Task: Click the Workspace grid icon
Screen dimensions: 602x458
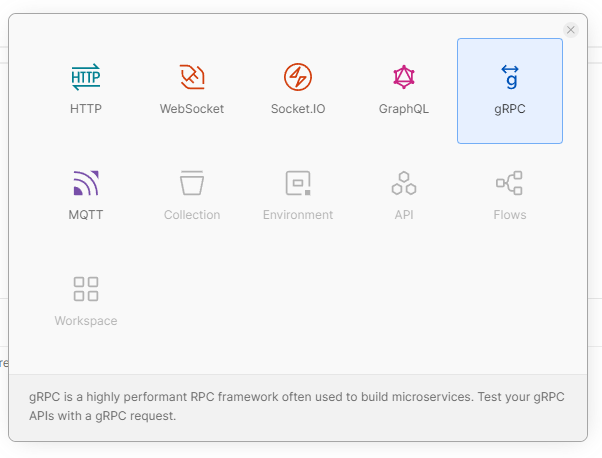Action: tap(86, 289)
